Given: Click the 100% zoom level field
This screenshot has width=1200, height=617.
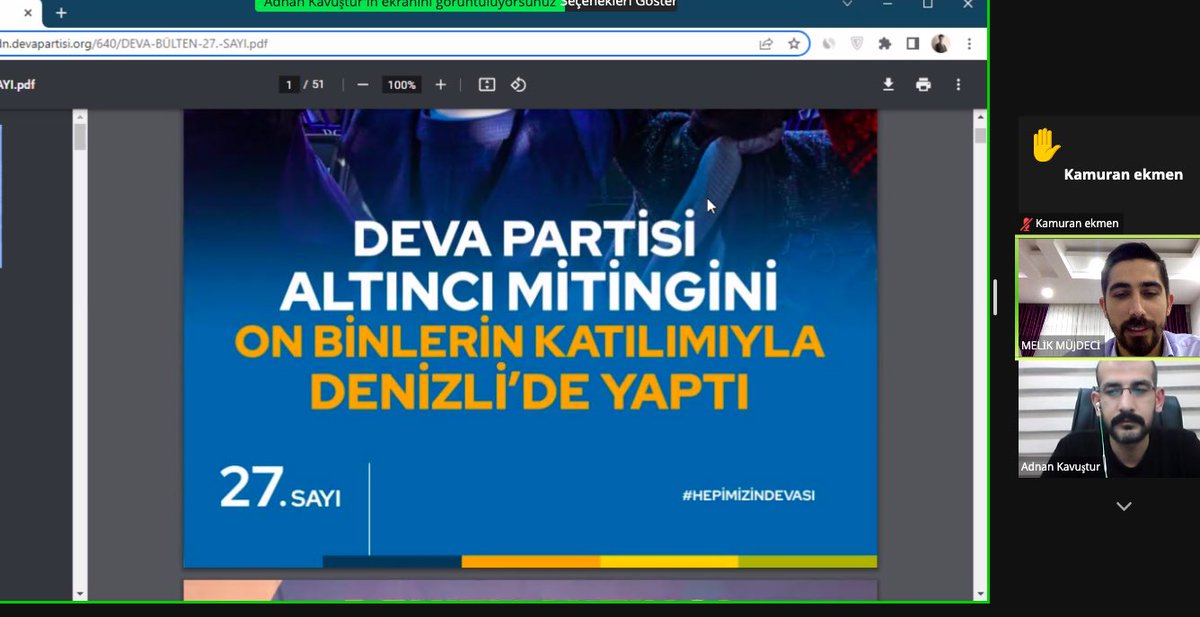Looking at the screenshot, I should click(x=402, y=85).
